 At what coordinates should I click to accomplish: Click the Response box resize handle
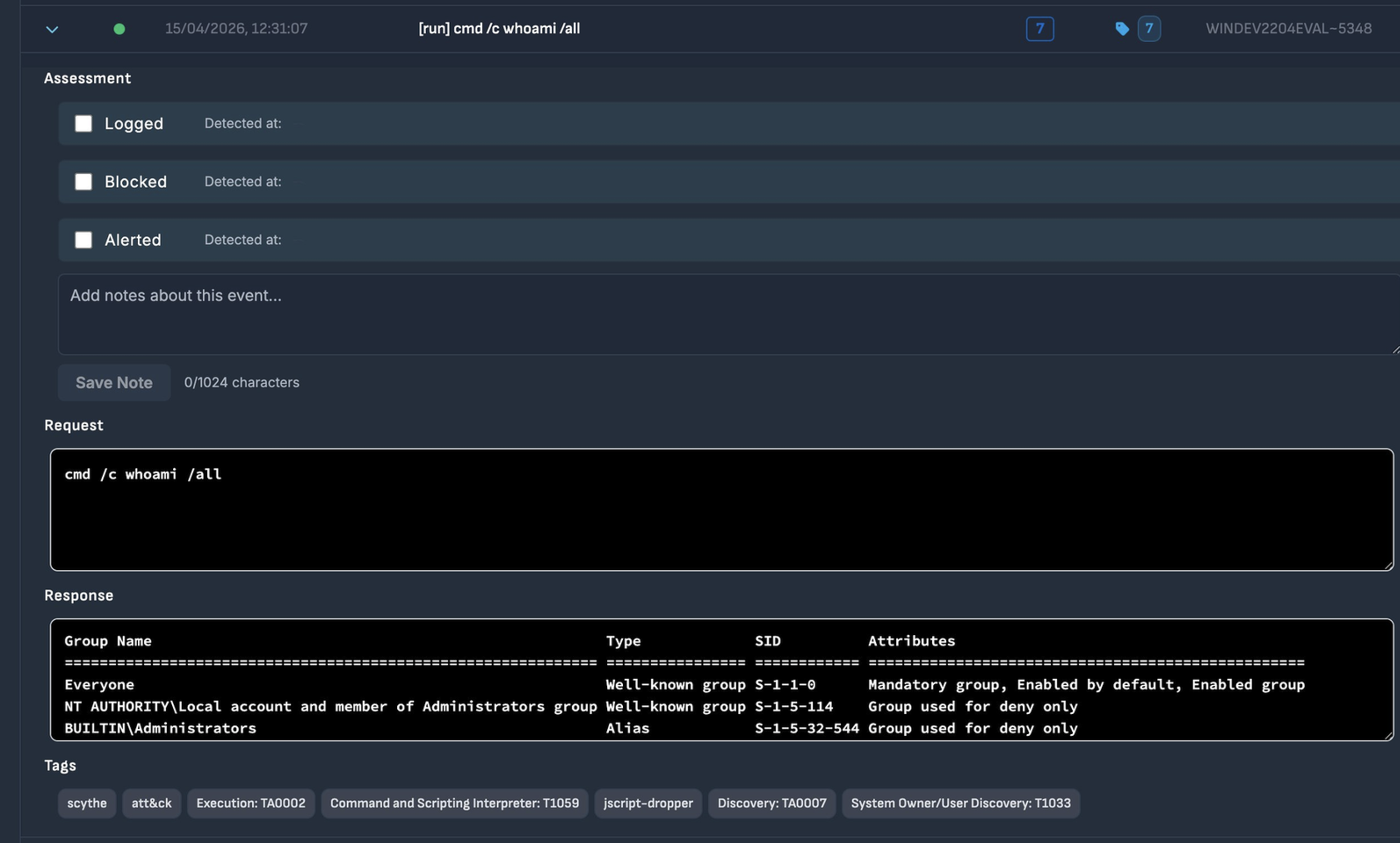pos(1388,735)
